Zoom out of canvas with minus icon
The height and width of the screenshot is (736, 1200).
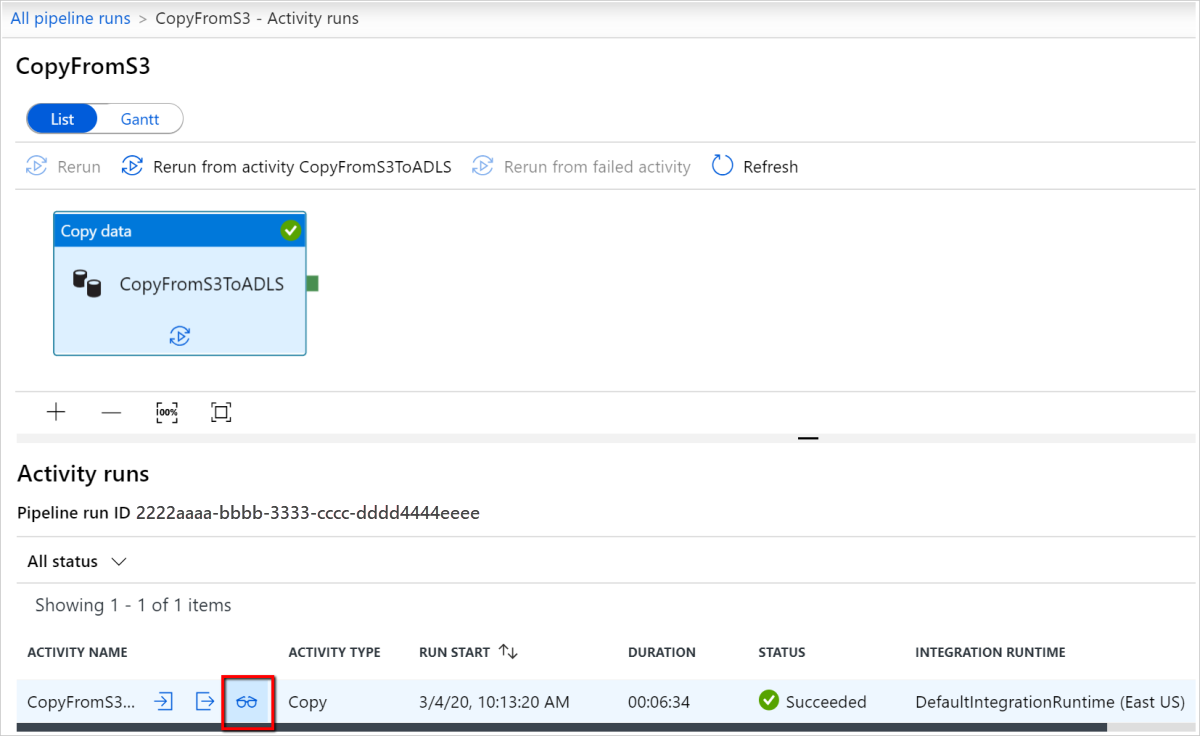point(111,411)
